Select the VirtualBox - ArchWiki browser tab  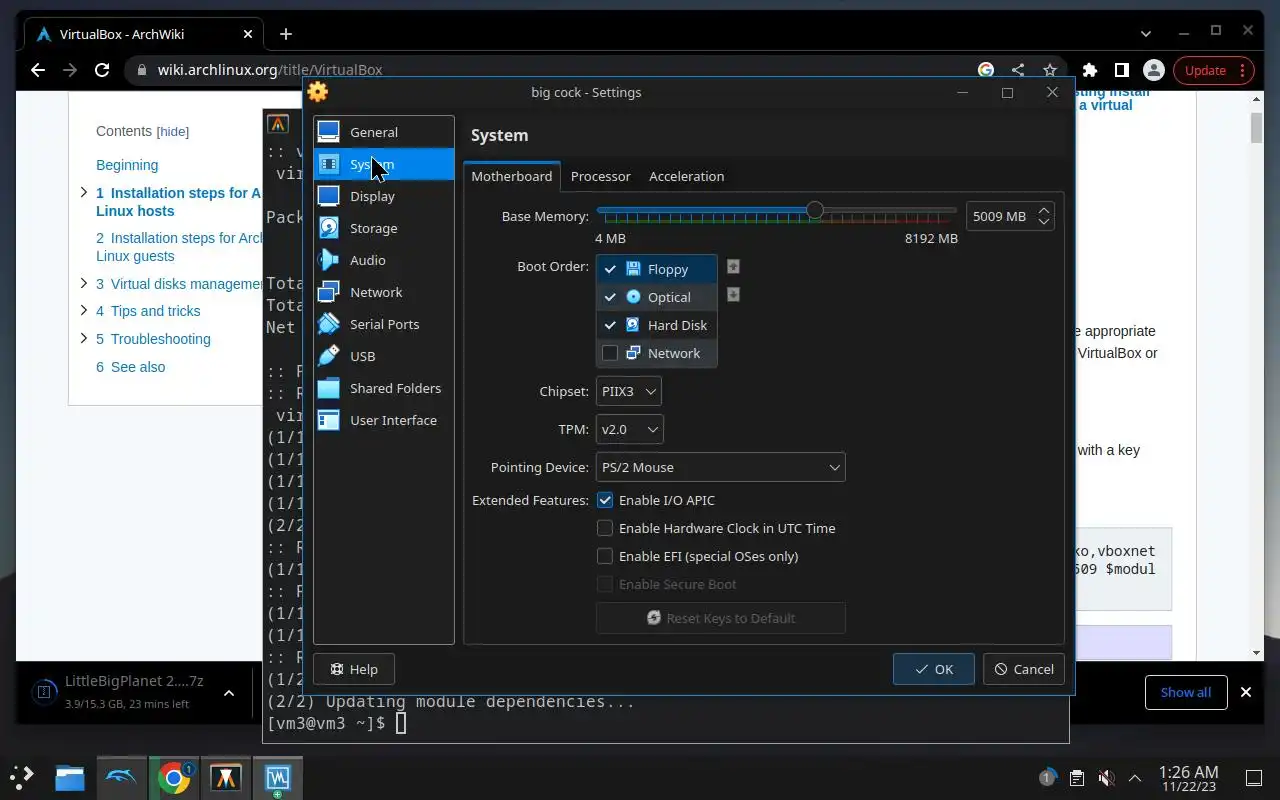144,34
